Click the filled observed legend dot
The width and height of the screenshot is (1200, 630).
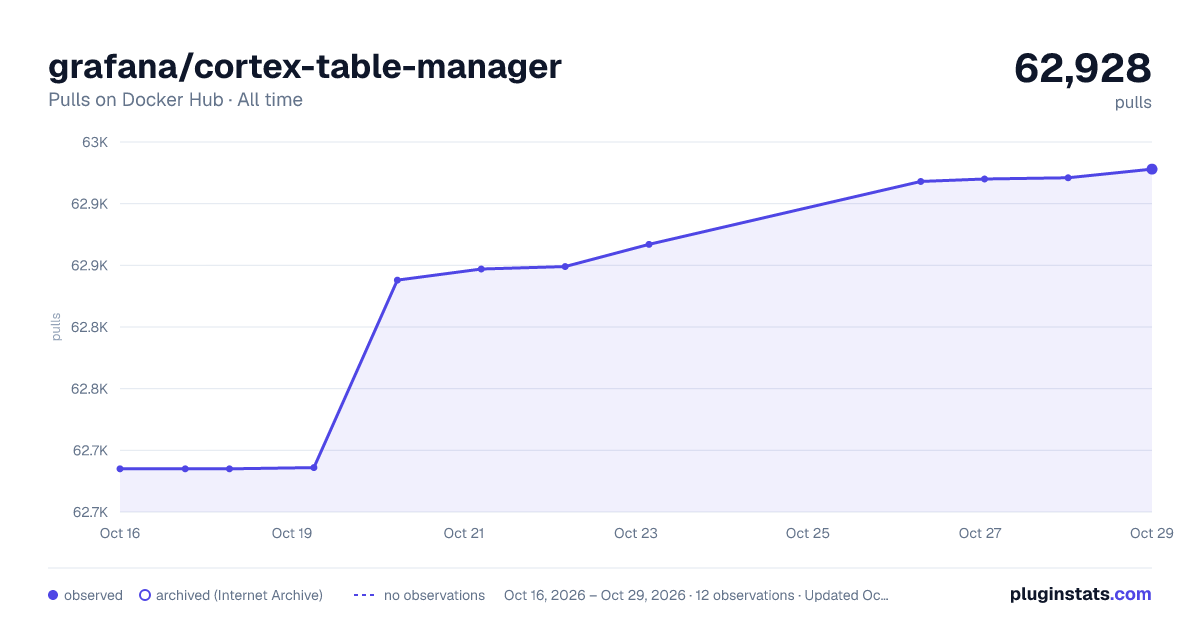click(53, 595)
